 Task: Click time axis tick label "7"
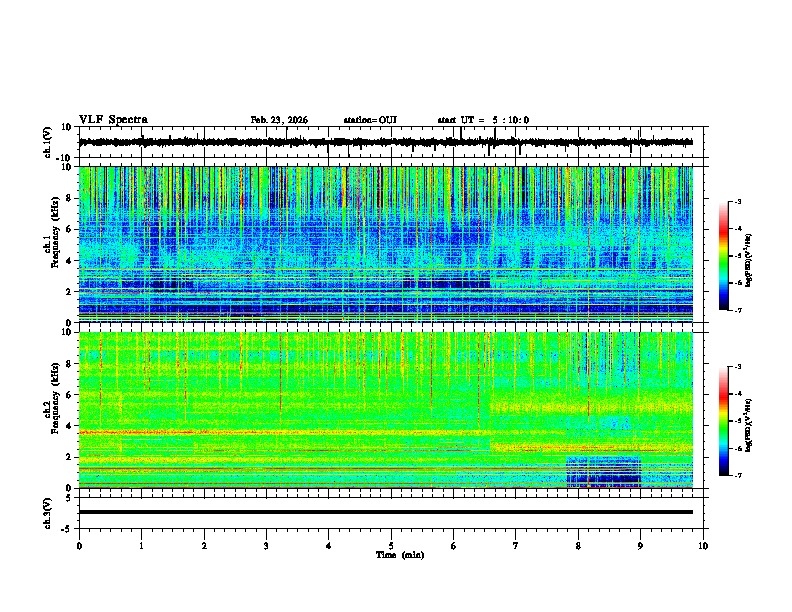(x=516, y=546)
